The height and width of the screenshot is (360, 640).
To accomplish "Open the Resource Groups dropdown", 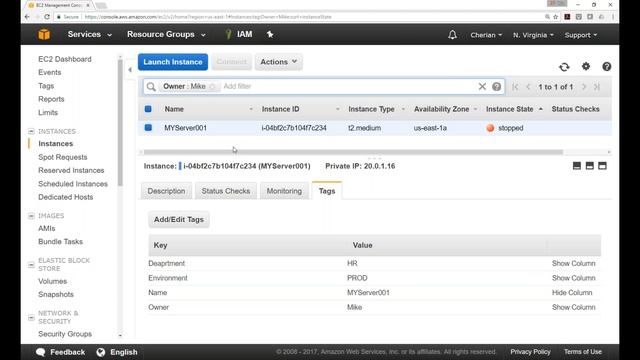I will click(166, 35).
